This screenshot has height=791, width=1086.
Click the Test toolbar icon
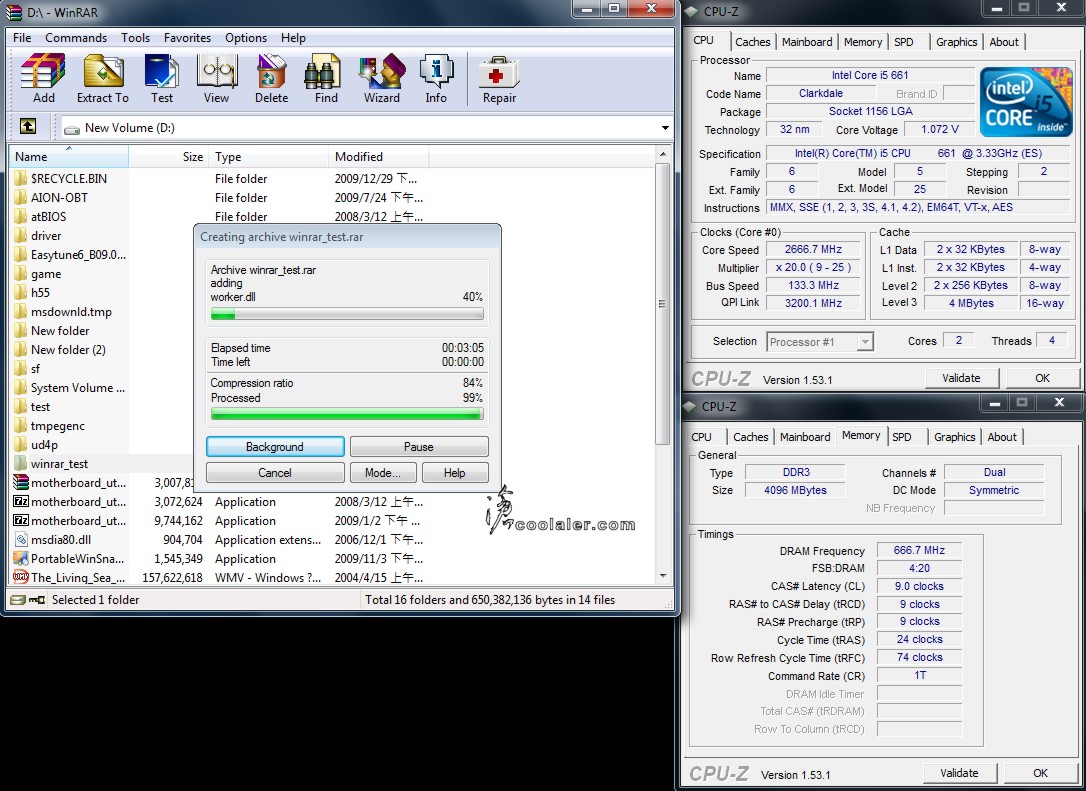click(x=162, y=78)
